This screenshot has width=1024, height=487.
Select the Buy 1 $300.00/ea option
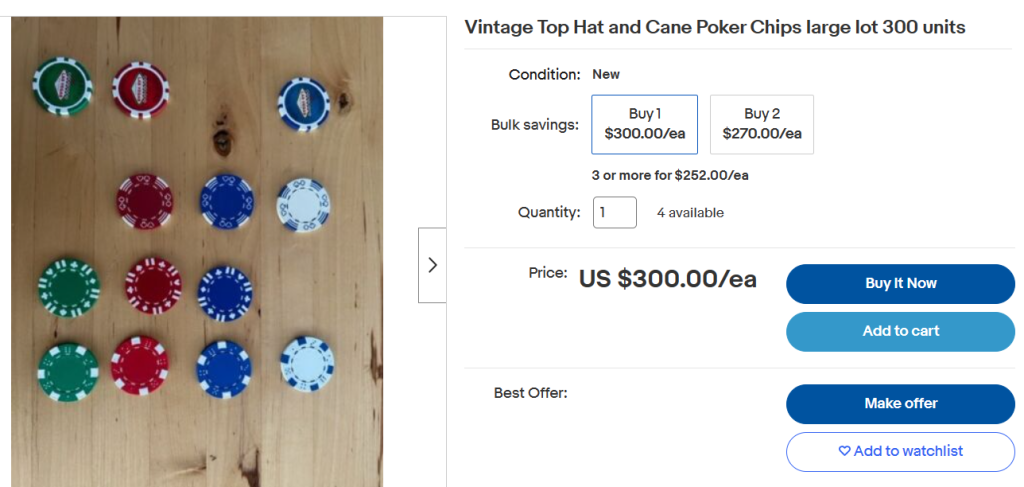click(x=645, y=124)
